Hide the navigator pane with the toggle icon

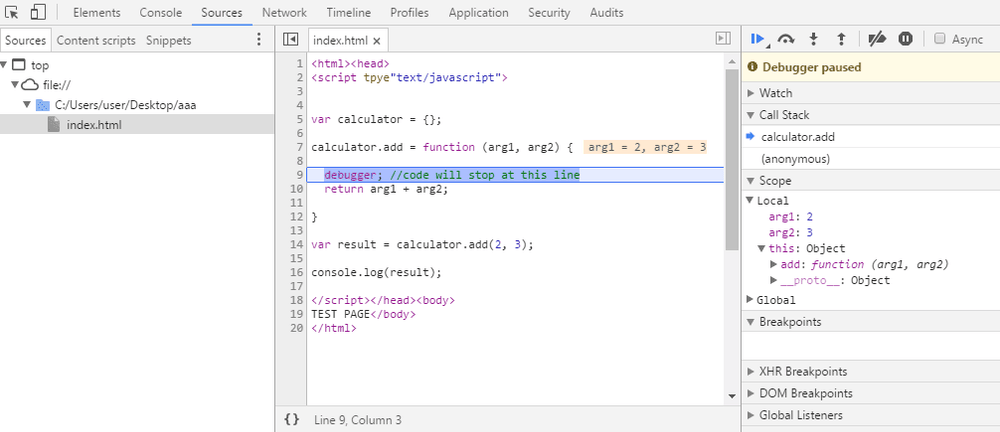290,40
